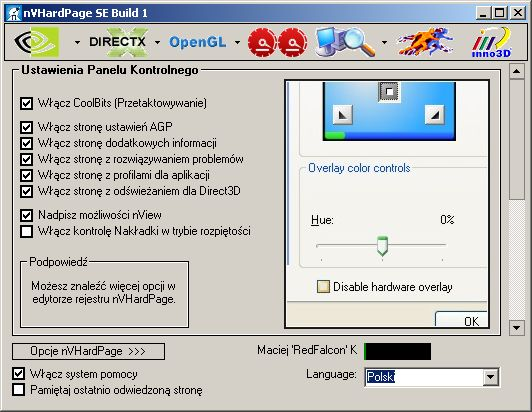Click the Hue 0% value
The image size is (532, 412).
(x=447, y=220)
